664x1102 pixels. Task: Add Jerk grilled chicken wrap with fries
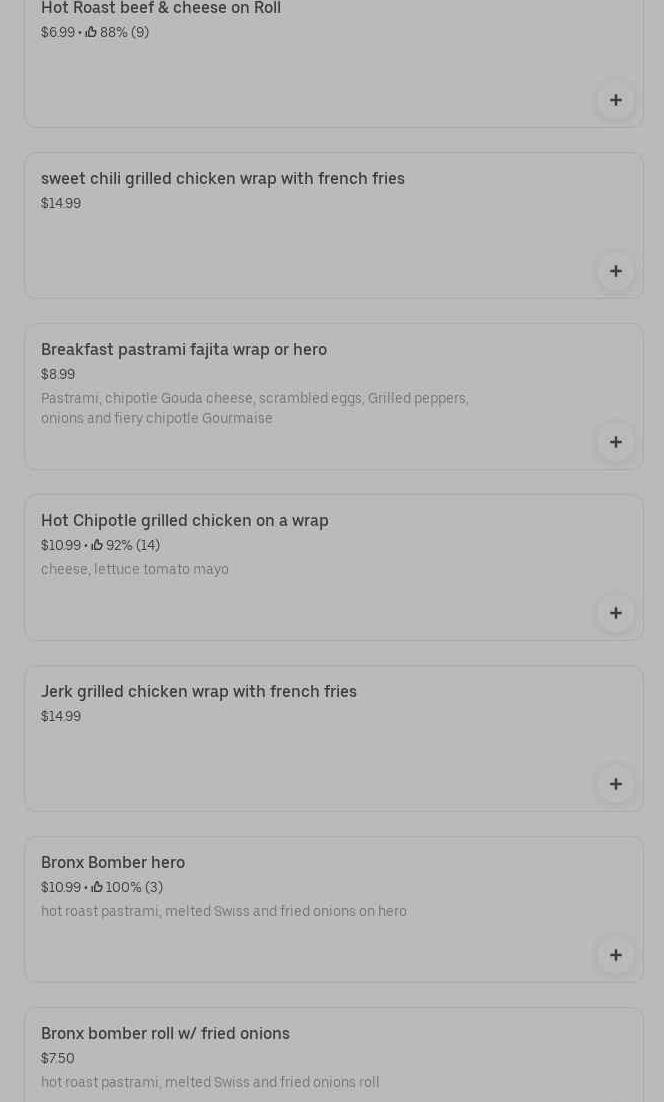pyautogui.click(x=615, y=784)
